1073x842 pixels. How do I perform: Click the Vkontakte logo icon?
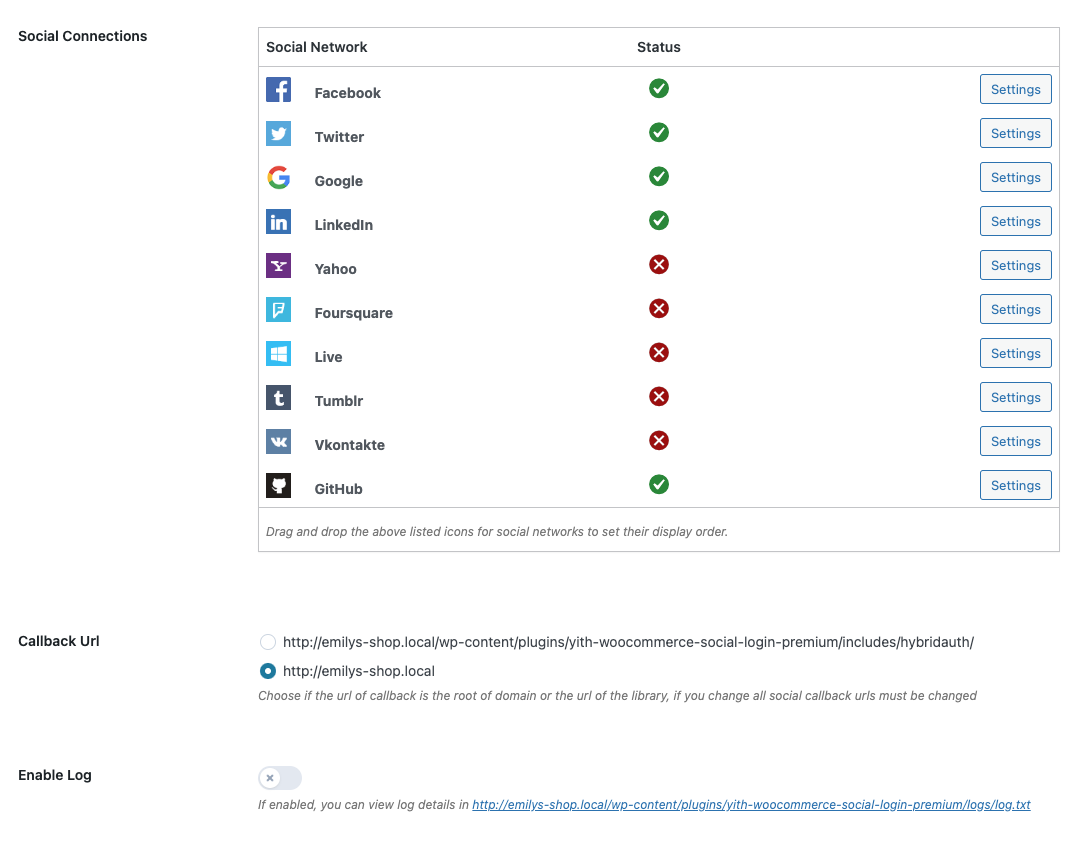coord(278,442)
